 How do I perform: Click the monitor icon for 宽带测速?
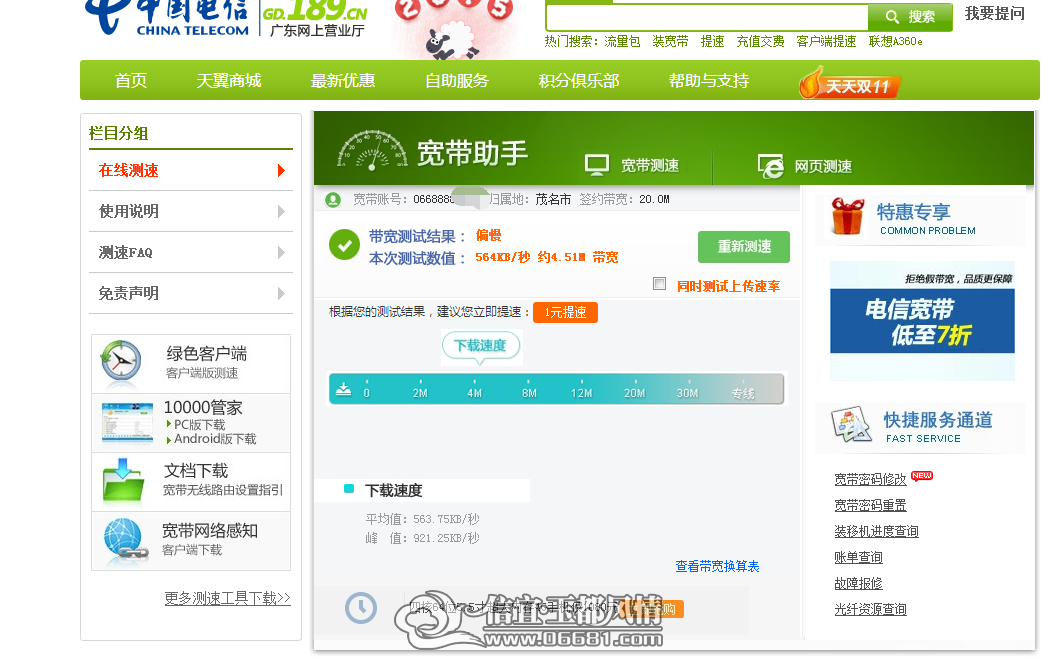pos(596,165)
